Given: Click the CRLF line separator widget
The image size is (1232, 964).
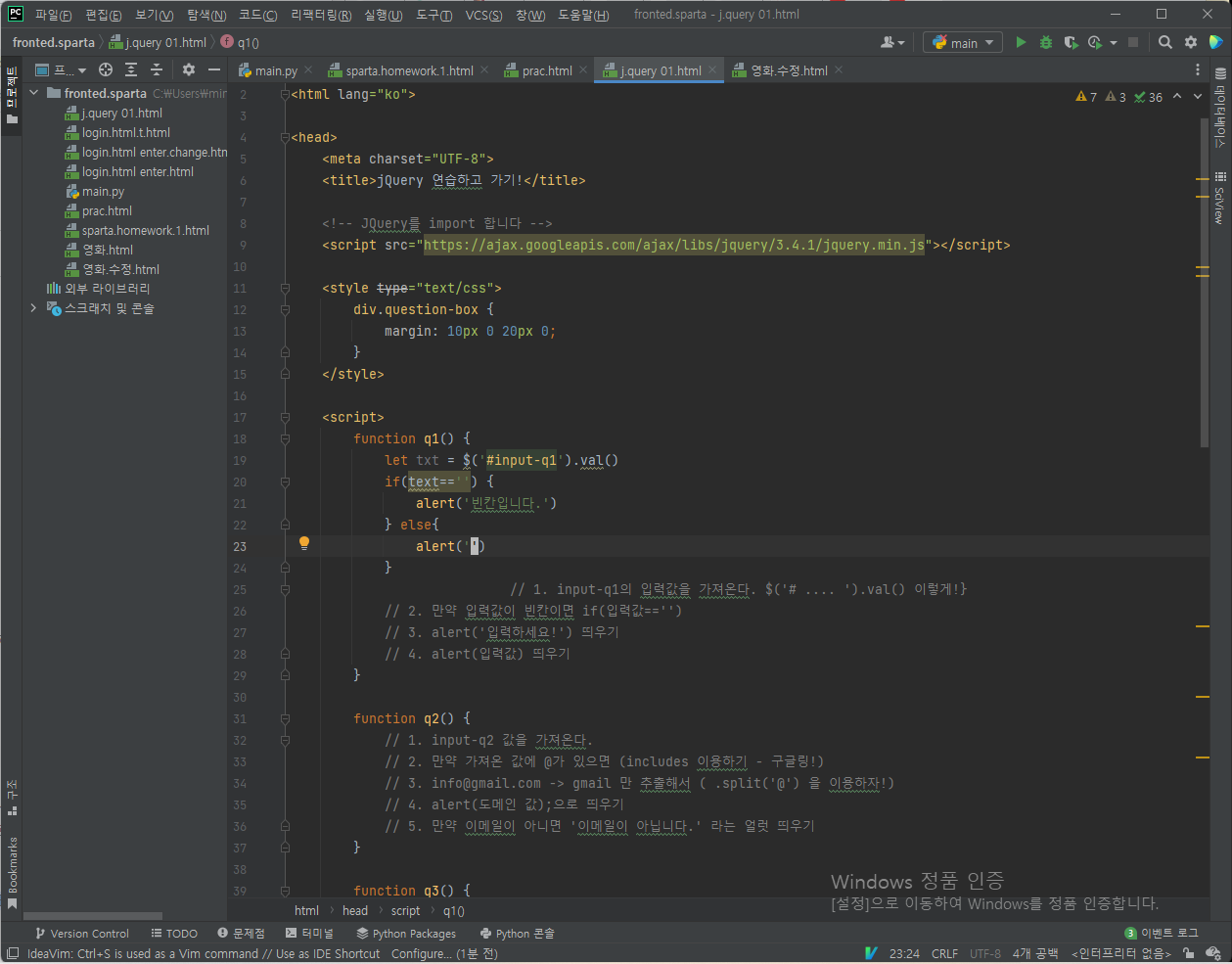Looking at the screenshot, I should pyautogui.click(x=944, y=953).
